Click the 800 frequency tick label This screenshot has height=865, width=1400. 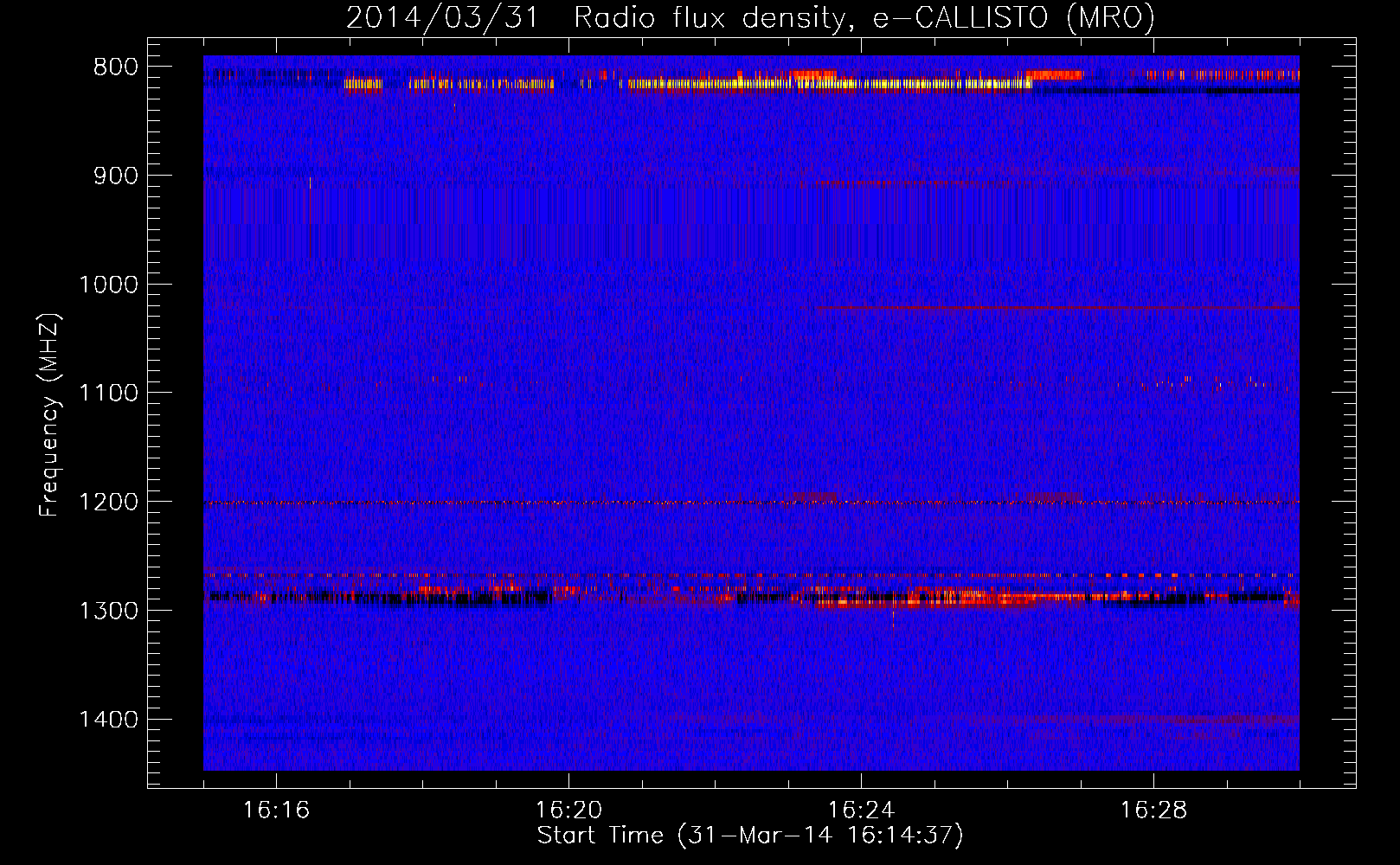click(115, 67)
